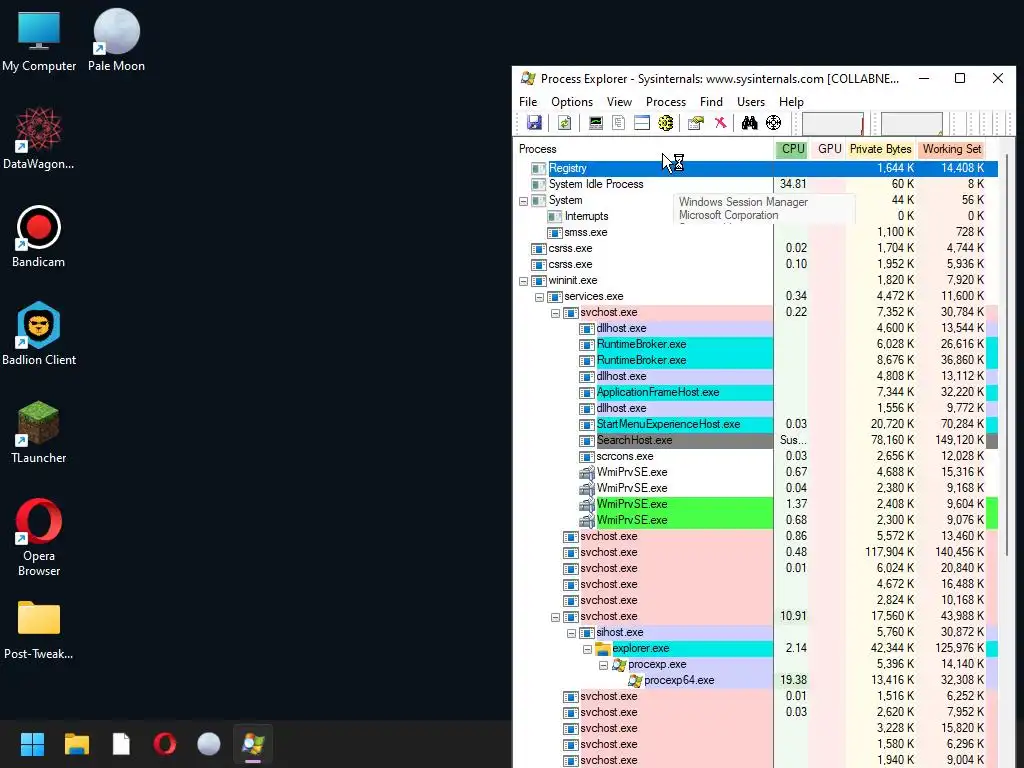Click the yellow gear DLL/handles view icon
This screenshot has height=768, width=1024.
665,123
